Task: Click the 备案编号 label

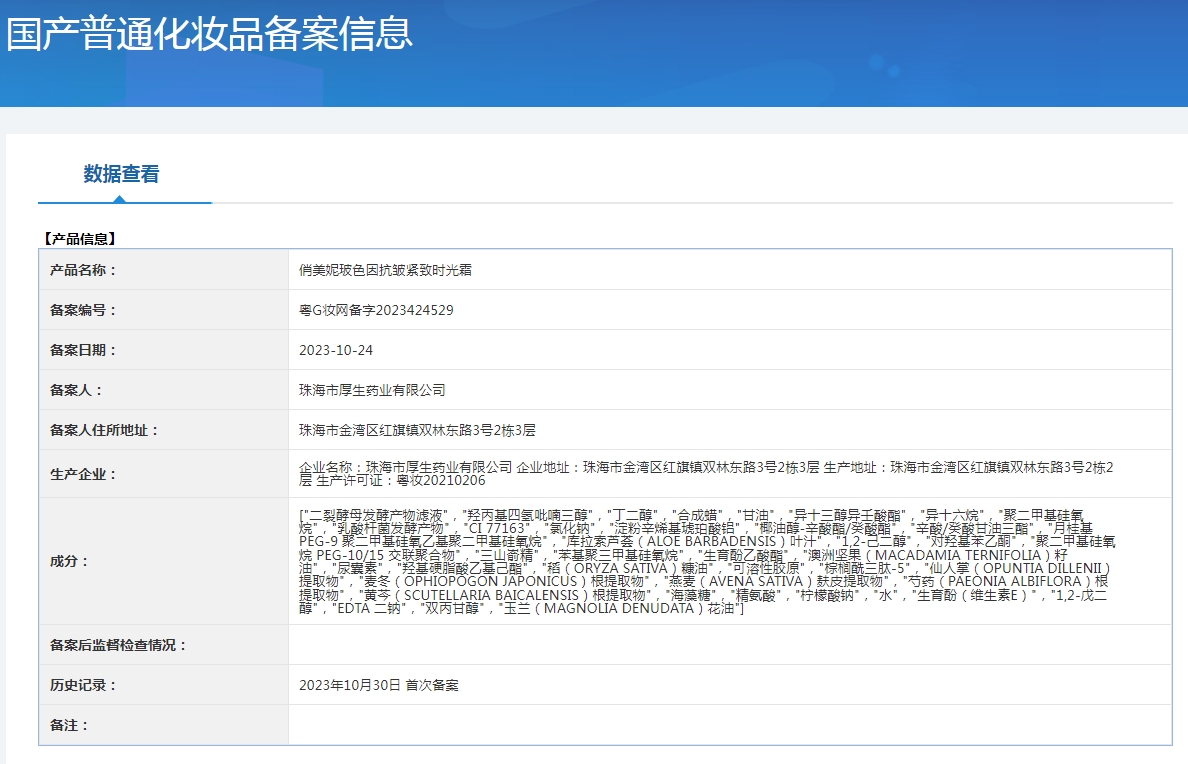Action: (83, 310)
